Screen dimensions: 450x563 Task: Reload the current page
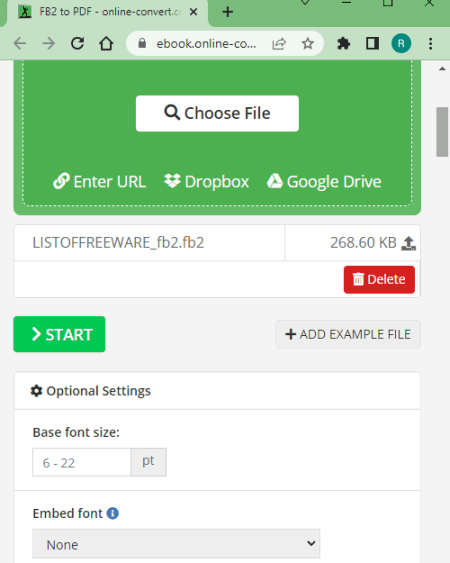[77, 44]
